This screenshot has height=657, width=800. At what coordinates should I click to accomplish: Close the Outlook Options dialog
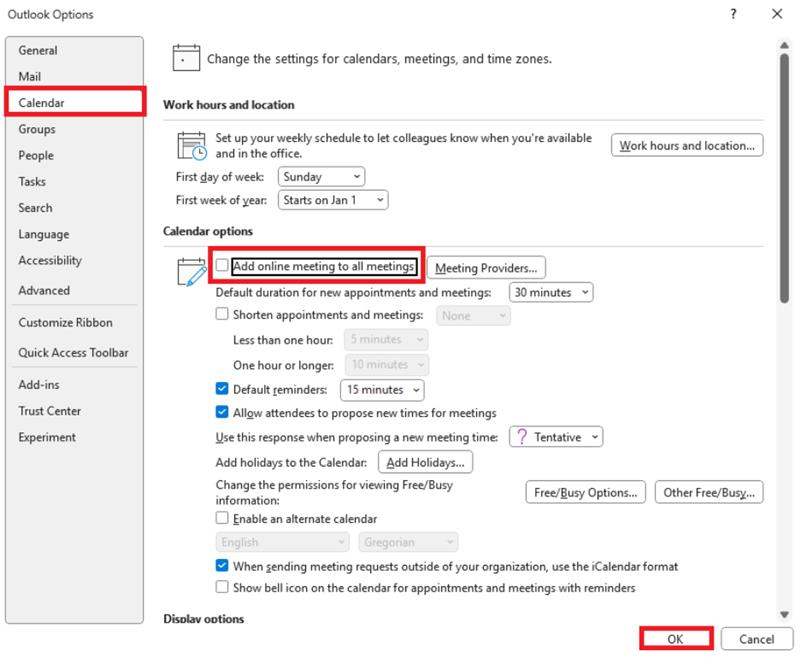click(x=777, y=14)
